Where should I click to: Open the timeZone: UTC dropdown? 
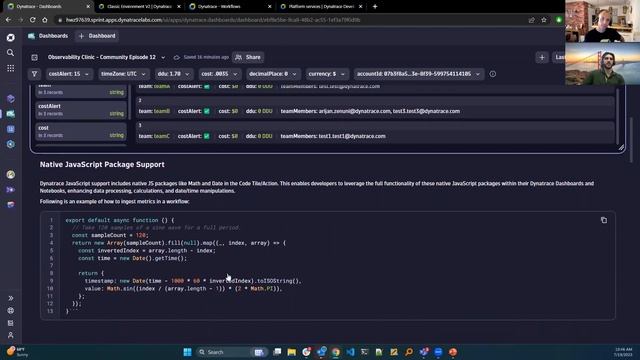tap(123, 74)
